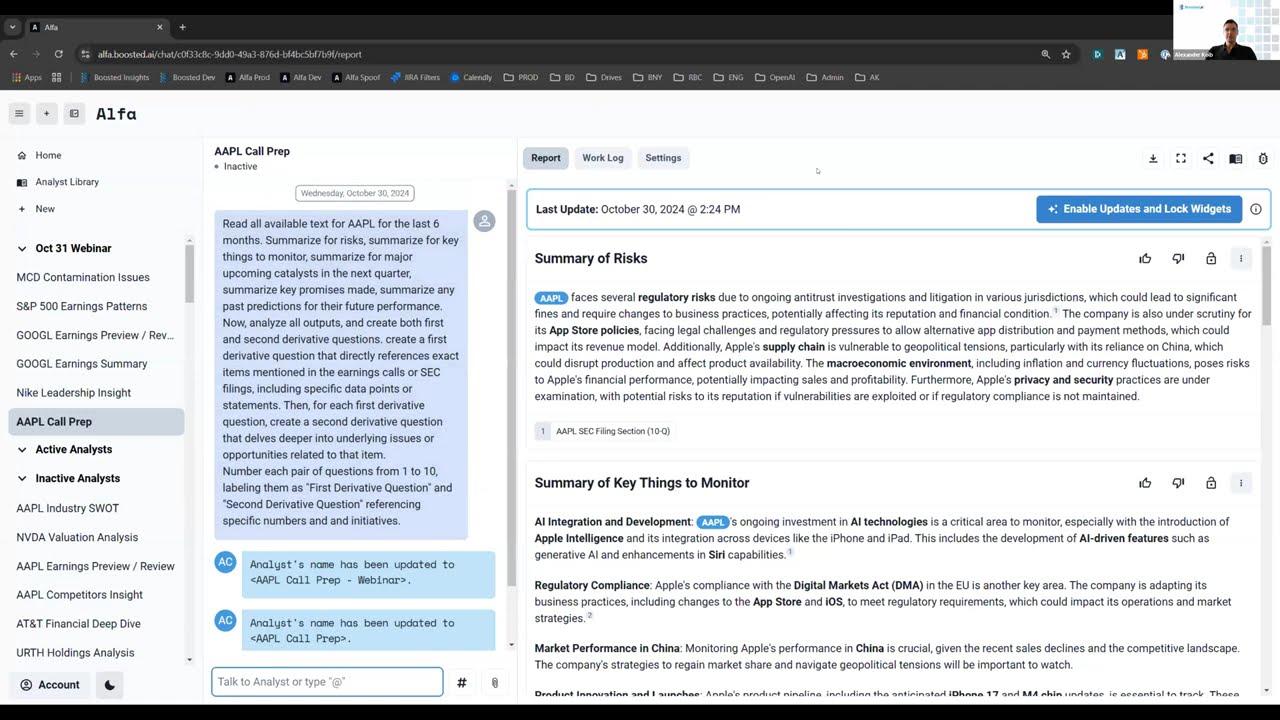Open the Drives bookmarks folder
Screen dimensions: 1280x720
(x=603, y=77)
